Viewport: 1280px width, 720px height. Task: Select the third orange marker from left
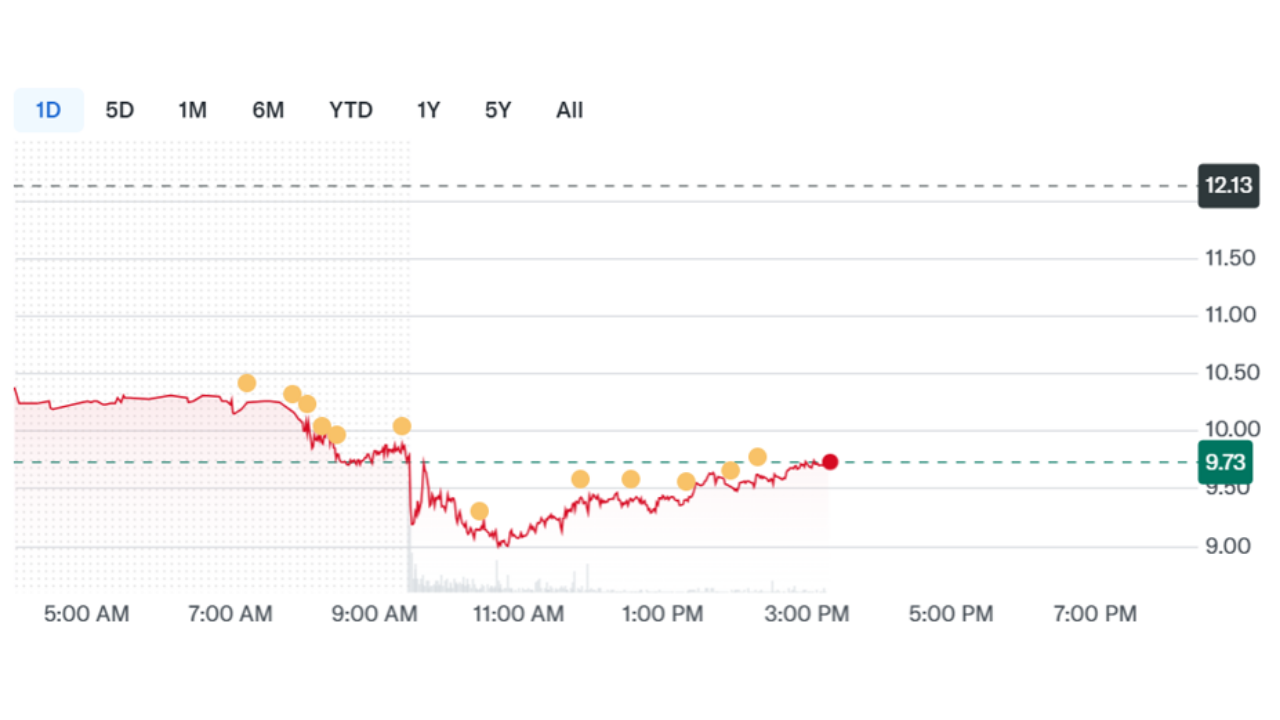[x=307, y=404]
